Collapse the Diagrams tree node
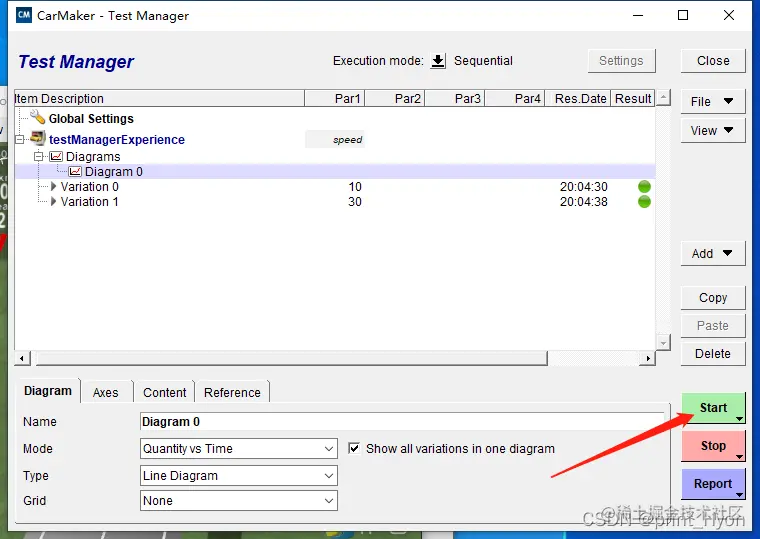 click(x=38, y=157)
